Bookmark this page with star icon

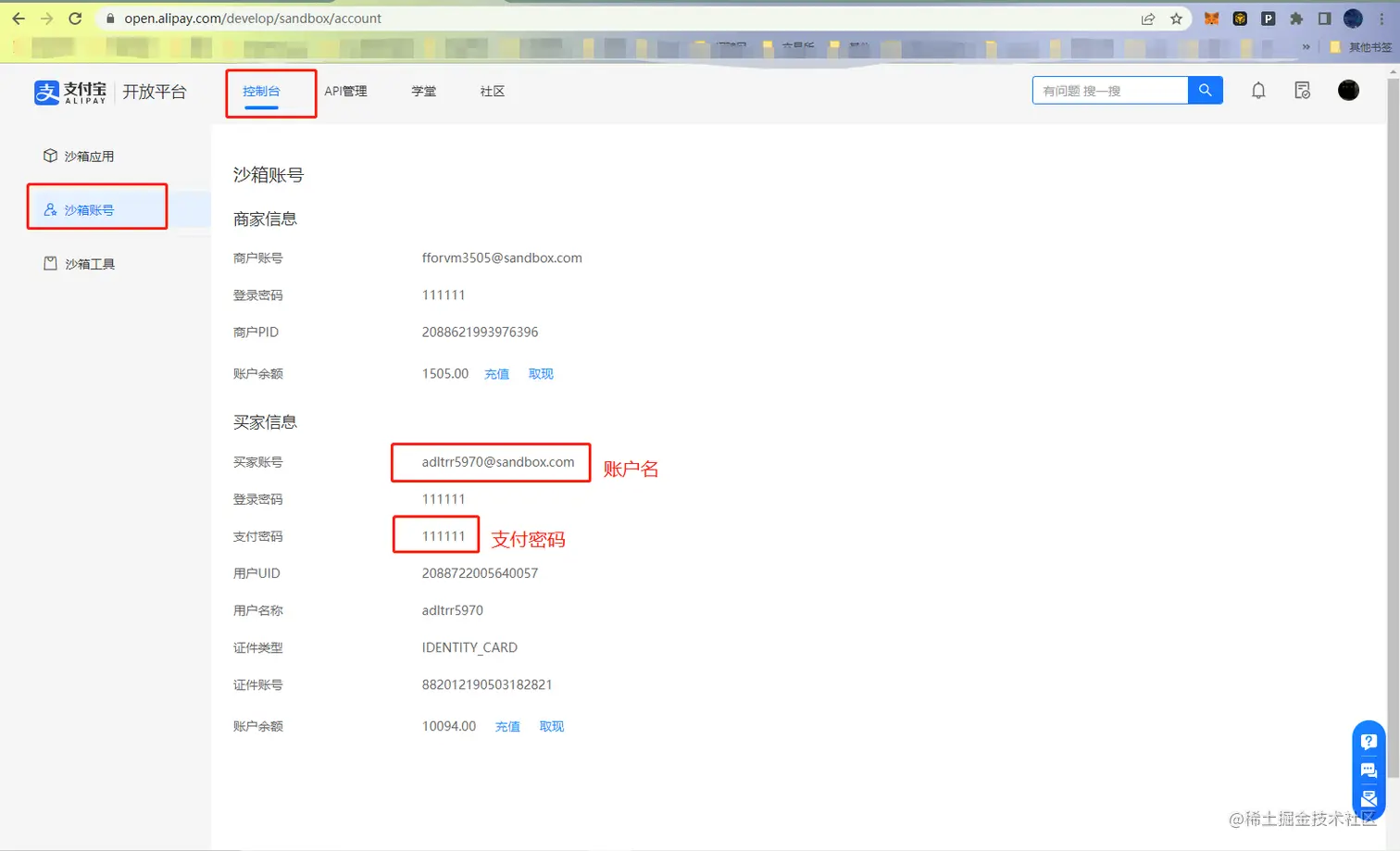(x=1176, y=19)
